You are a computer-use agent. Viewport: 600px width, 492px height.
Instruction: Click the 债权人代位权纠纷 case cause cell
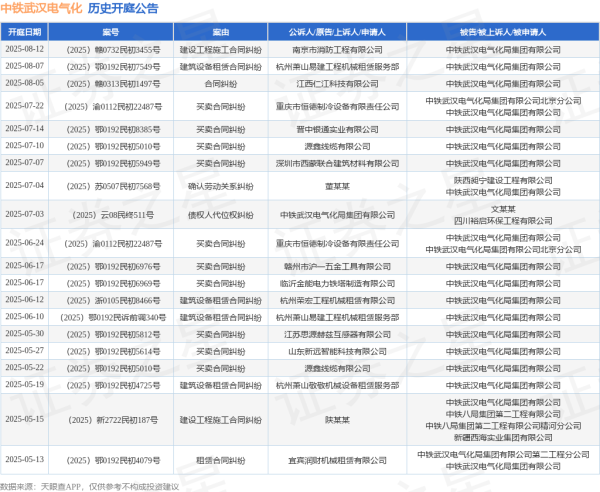point(219,214)
